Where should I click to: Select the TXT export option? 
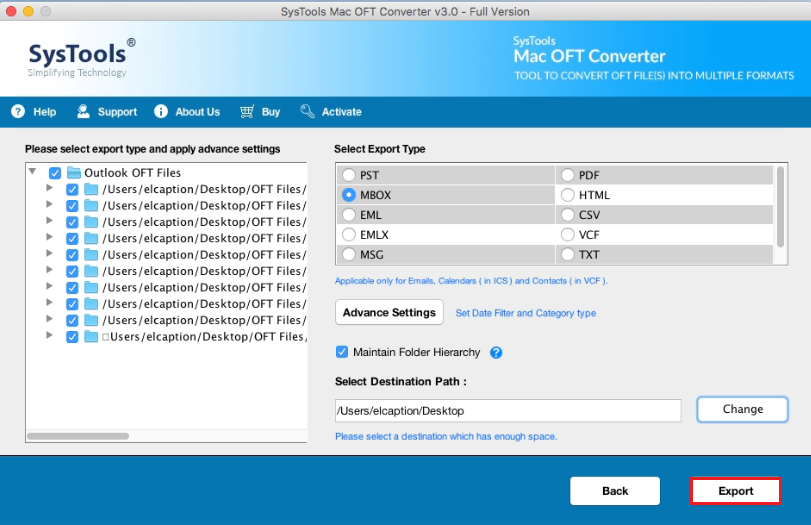tap(568, 254)
